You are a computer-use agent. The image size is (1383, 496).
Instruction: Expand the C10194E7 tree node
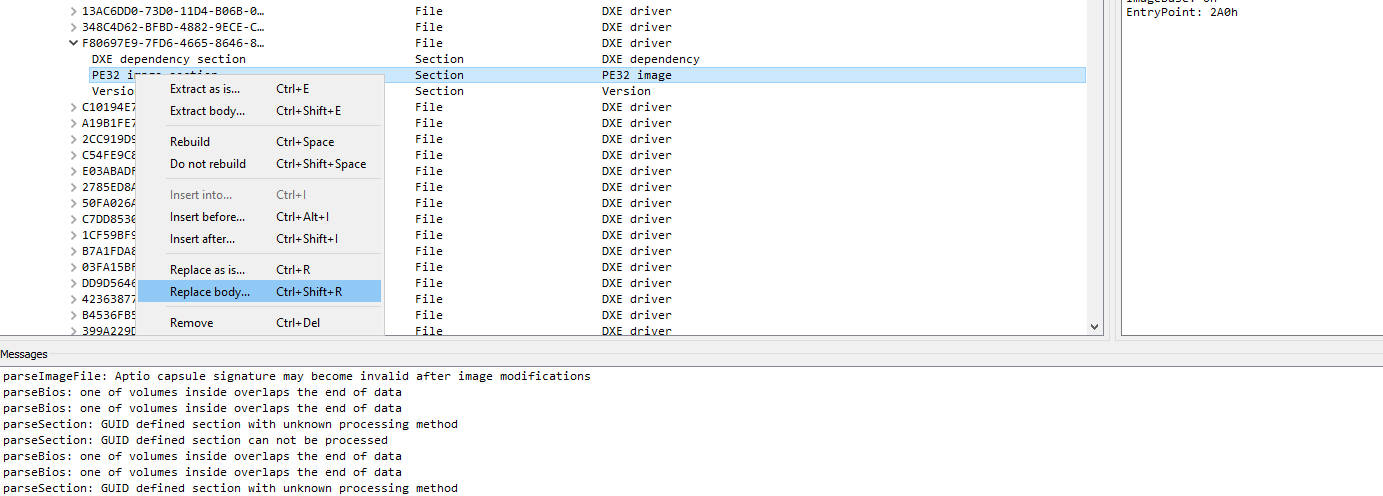pyautogui.click(x=74, y=107)
